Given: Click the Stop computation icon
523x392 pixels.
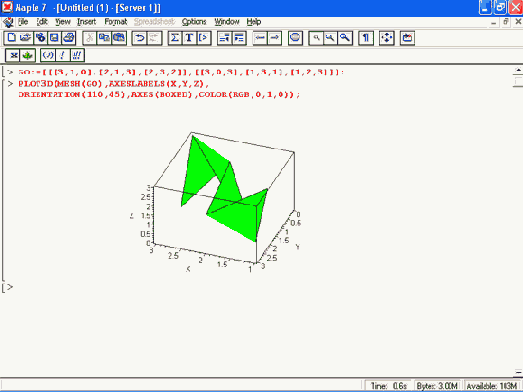Looking at the screenshot, I should (295, 38).
